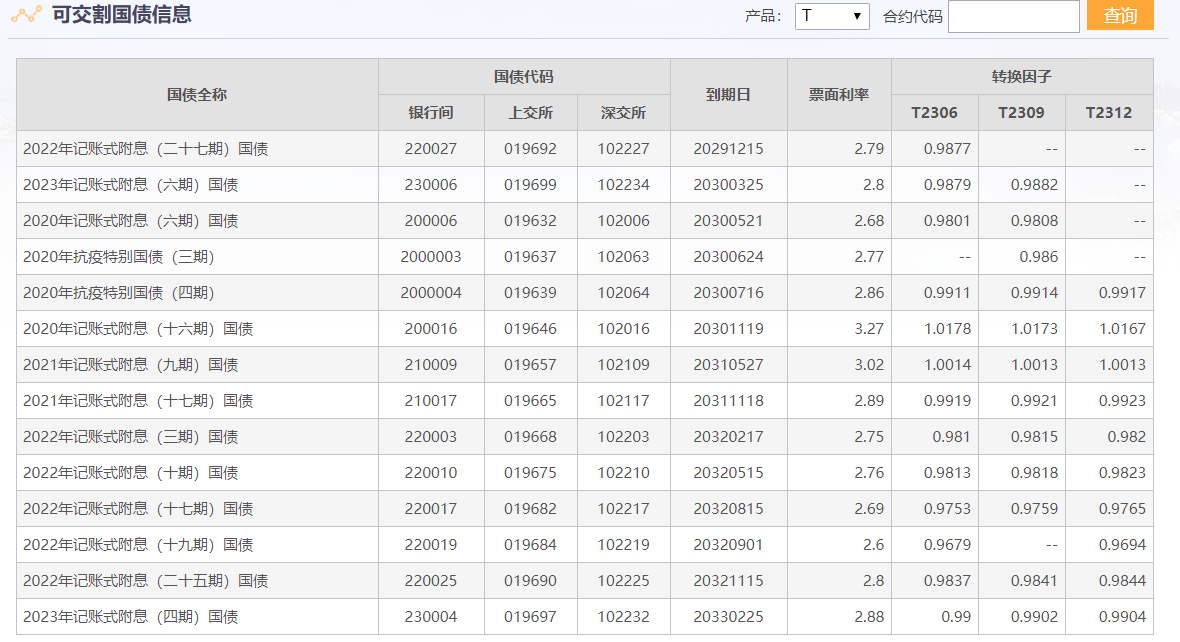Click the 银行间 column header

pyautogui.click(x=431, y=113)
